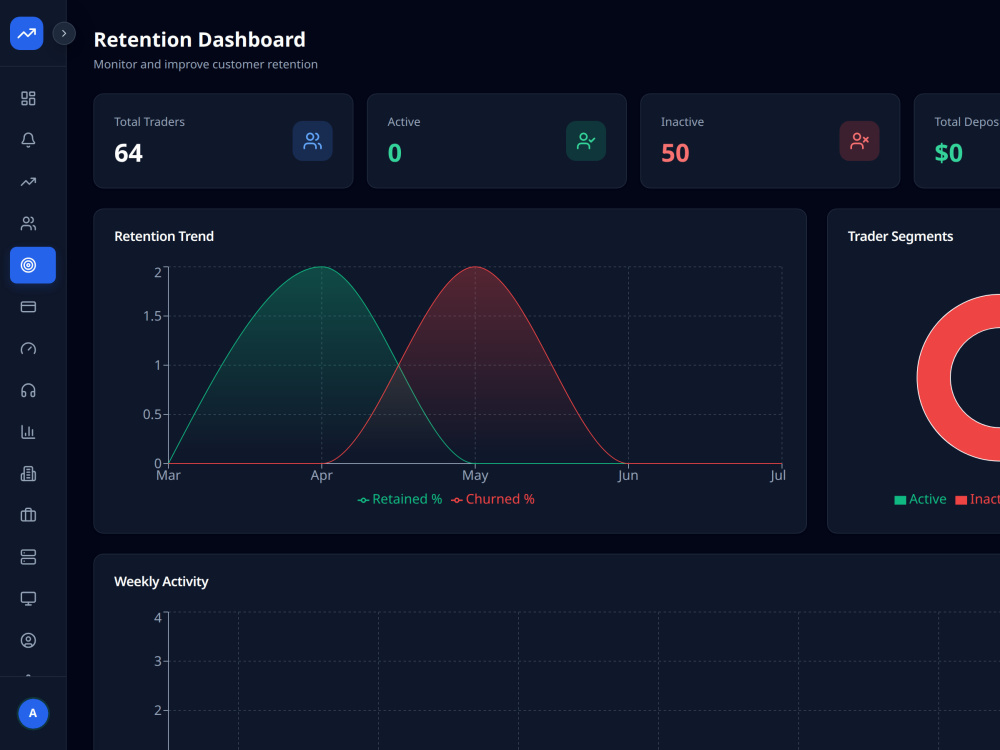
Task: Click the Total Traders users icon
Action: tap(312, 141)
